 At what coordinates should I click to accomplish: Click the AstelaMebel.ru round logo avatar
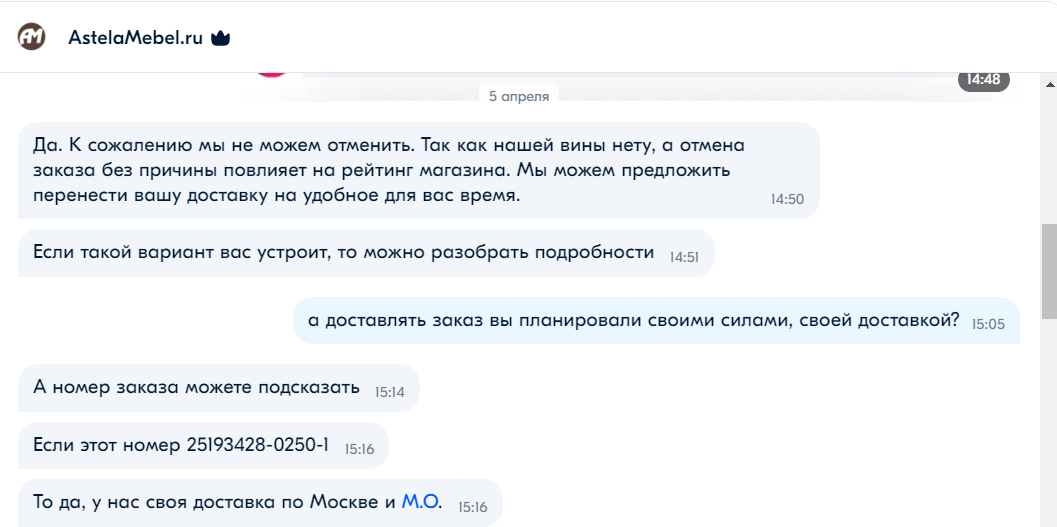[32, 38]
